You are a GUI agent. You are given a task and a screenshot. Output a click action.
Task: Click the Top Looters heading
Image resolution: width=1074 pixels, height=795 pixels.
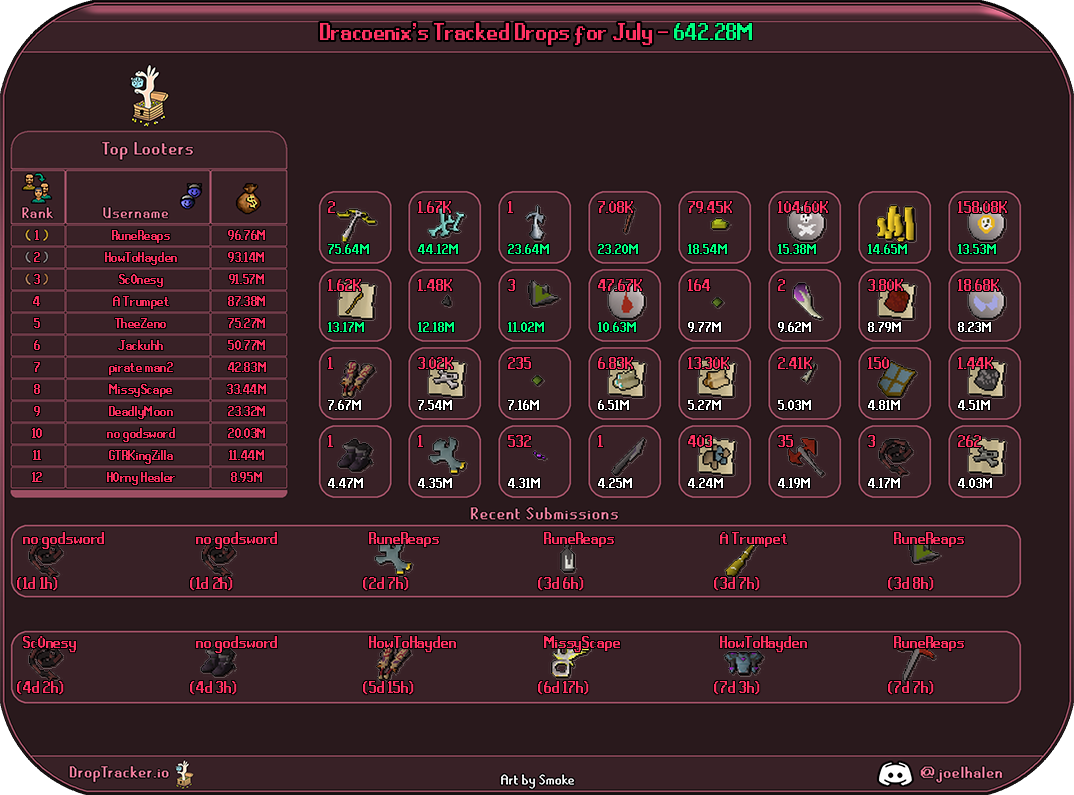click(147, 149)
